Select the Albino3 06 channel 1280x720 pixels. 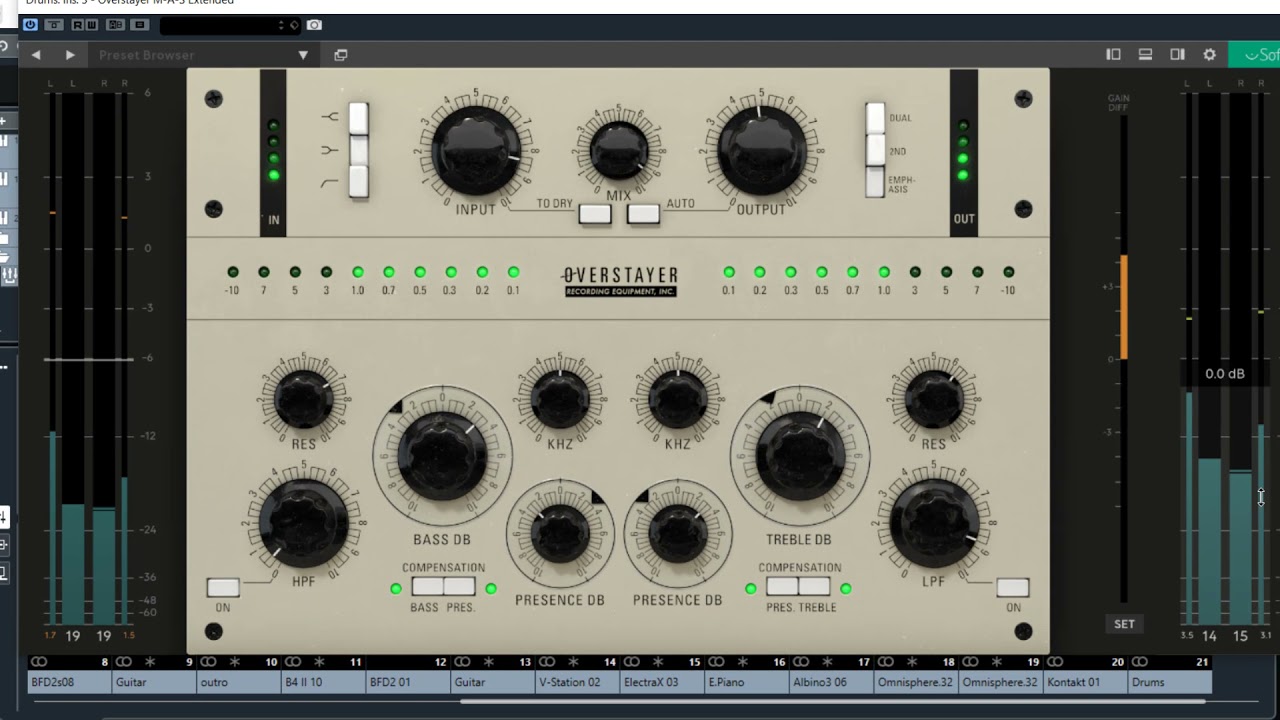[831, 683]
